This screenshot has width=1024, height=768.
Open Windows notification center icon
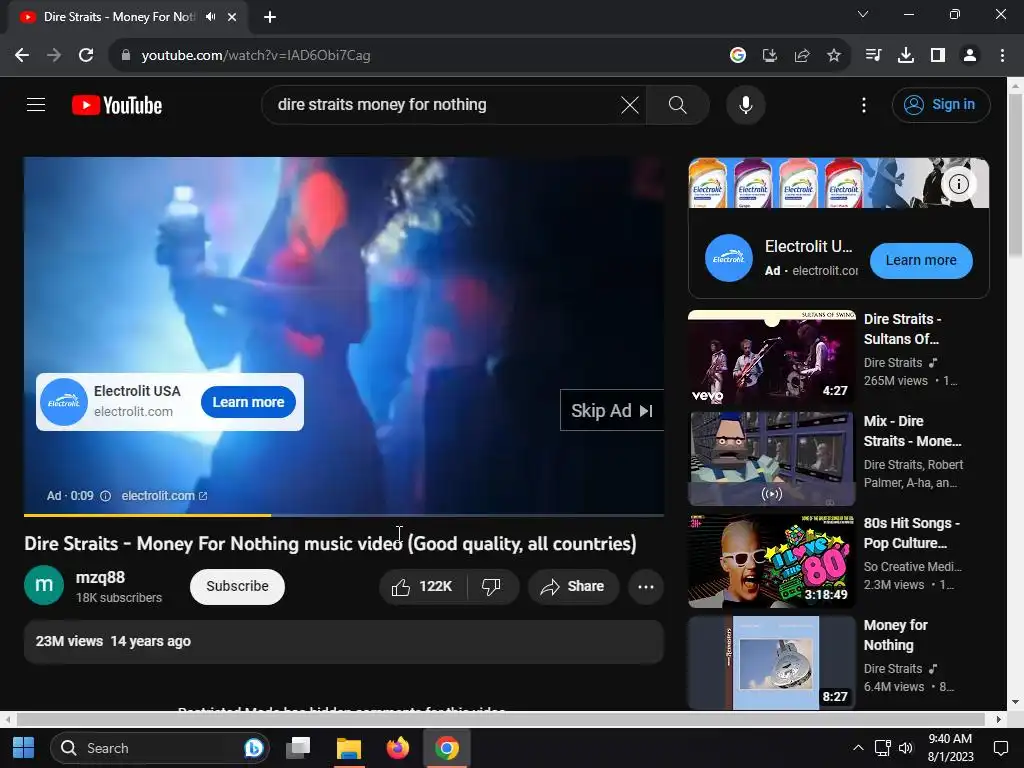[1000, 748]
